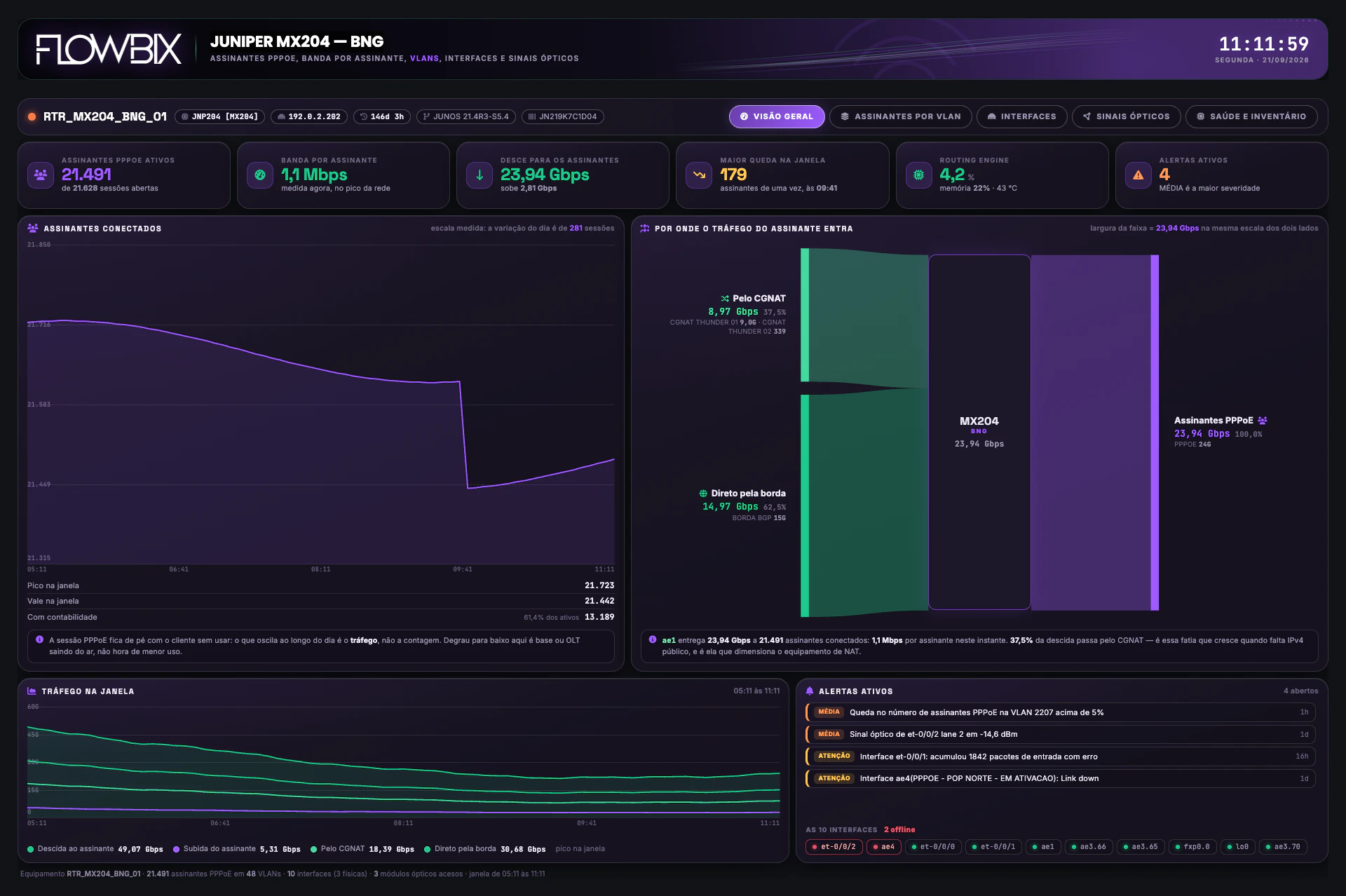The width and height of the screenshot is (1346, 896).
Task: Select the et-0/0/2 offline interface chip
Action: 834,847
